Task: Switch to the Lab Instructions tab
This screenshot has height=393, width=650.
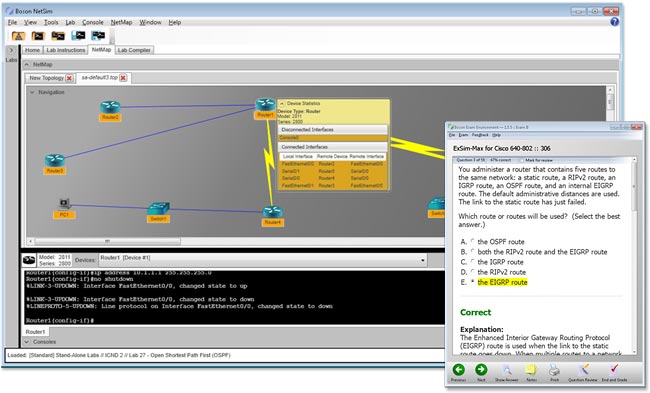Action: click(x=65, y=50)
